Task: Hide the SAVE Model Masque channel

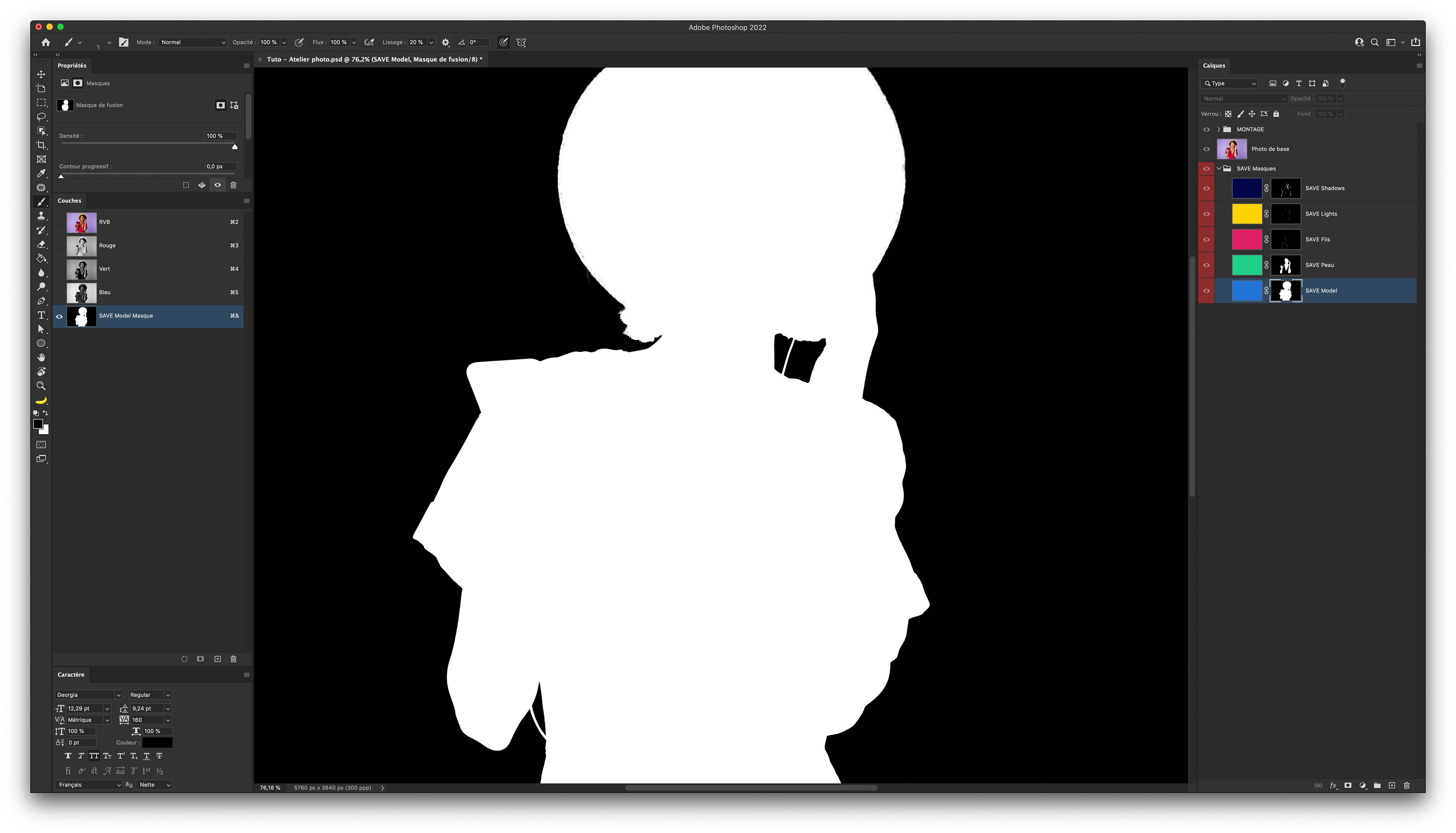Action: pos(60,316)
